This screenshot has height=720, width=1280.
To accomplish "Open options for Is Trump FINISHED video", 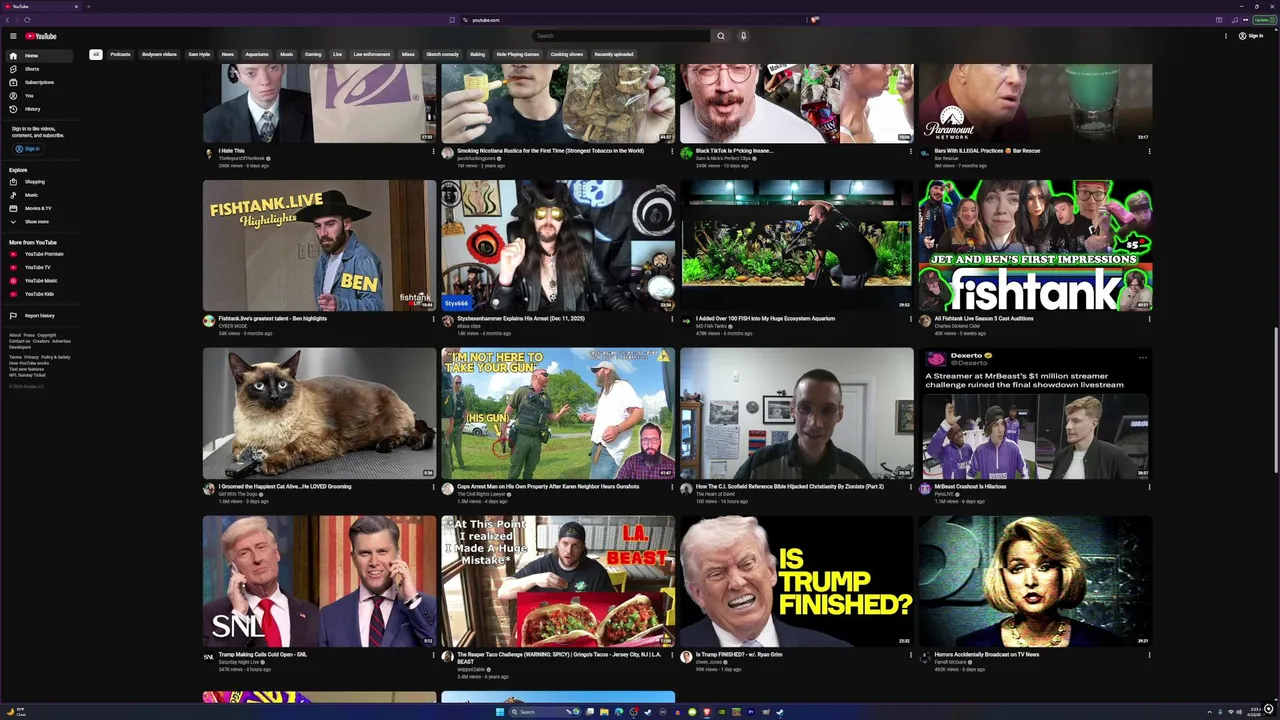I will [910, 655].
